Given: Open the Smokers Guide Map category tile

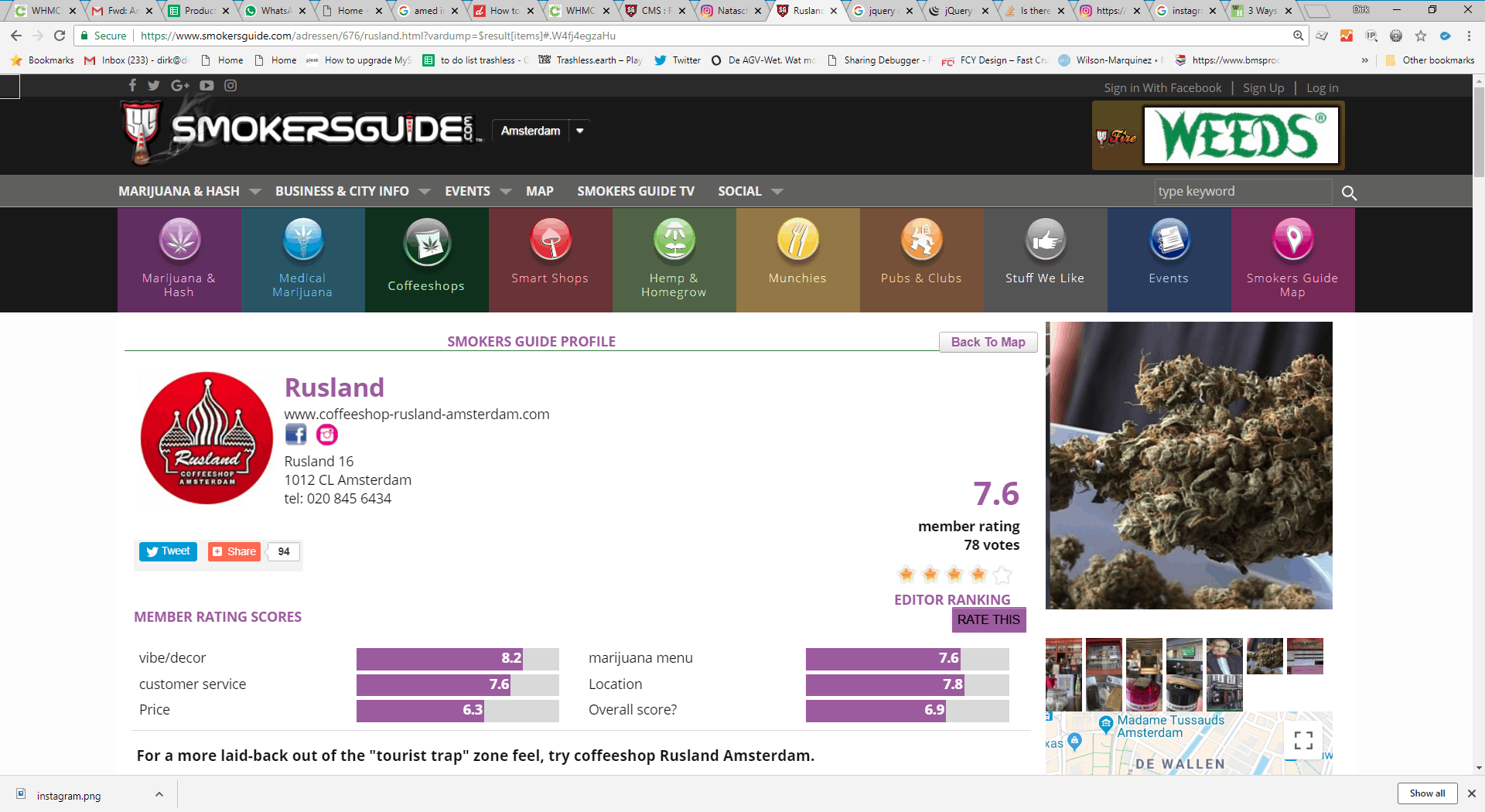Looking at the screenshot, I should pos(1292,260).
